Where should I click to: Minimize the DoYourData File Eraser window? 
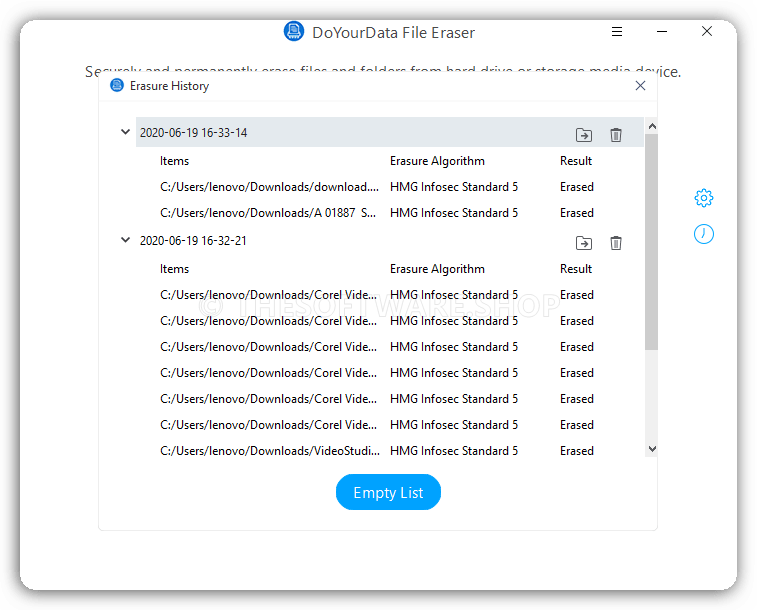(662, 32)
